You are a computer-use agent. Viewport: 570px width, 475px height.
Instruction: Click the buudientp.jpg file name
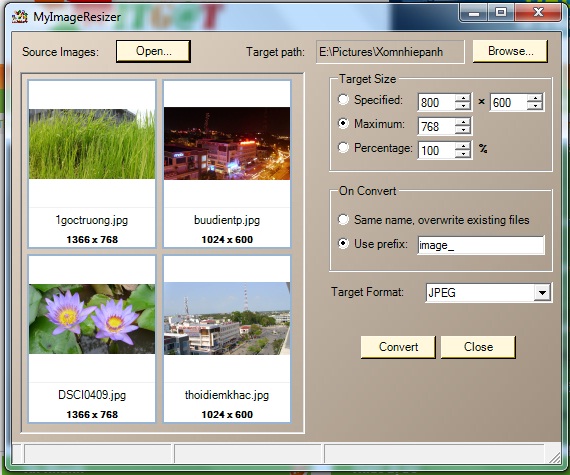(x=227, y=220)
